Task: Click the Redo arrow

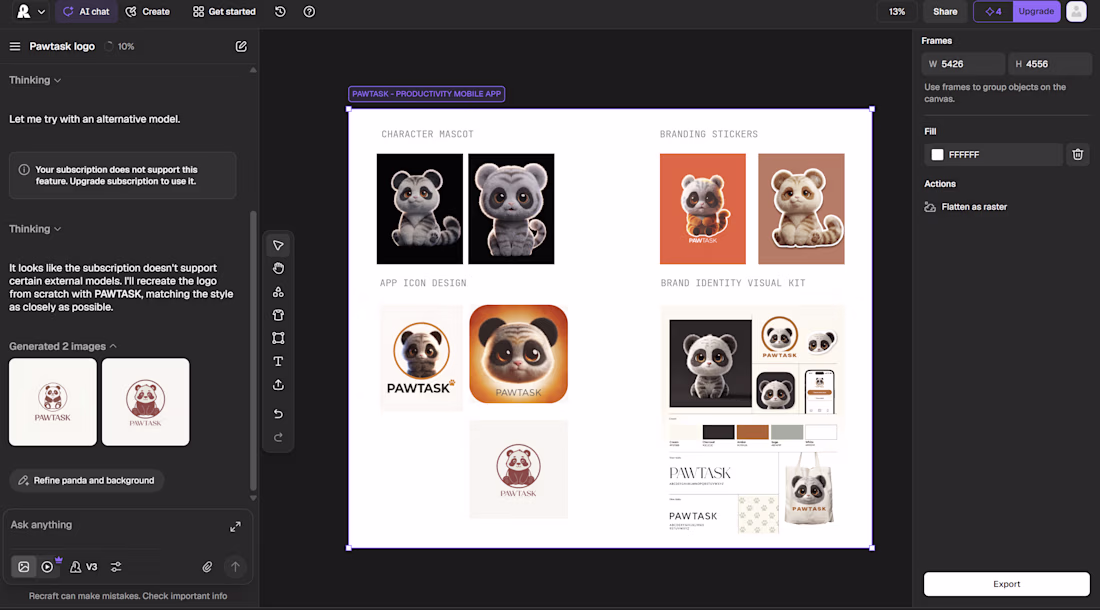Action: (x=278, y=438)
